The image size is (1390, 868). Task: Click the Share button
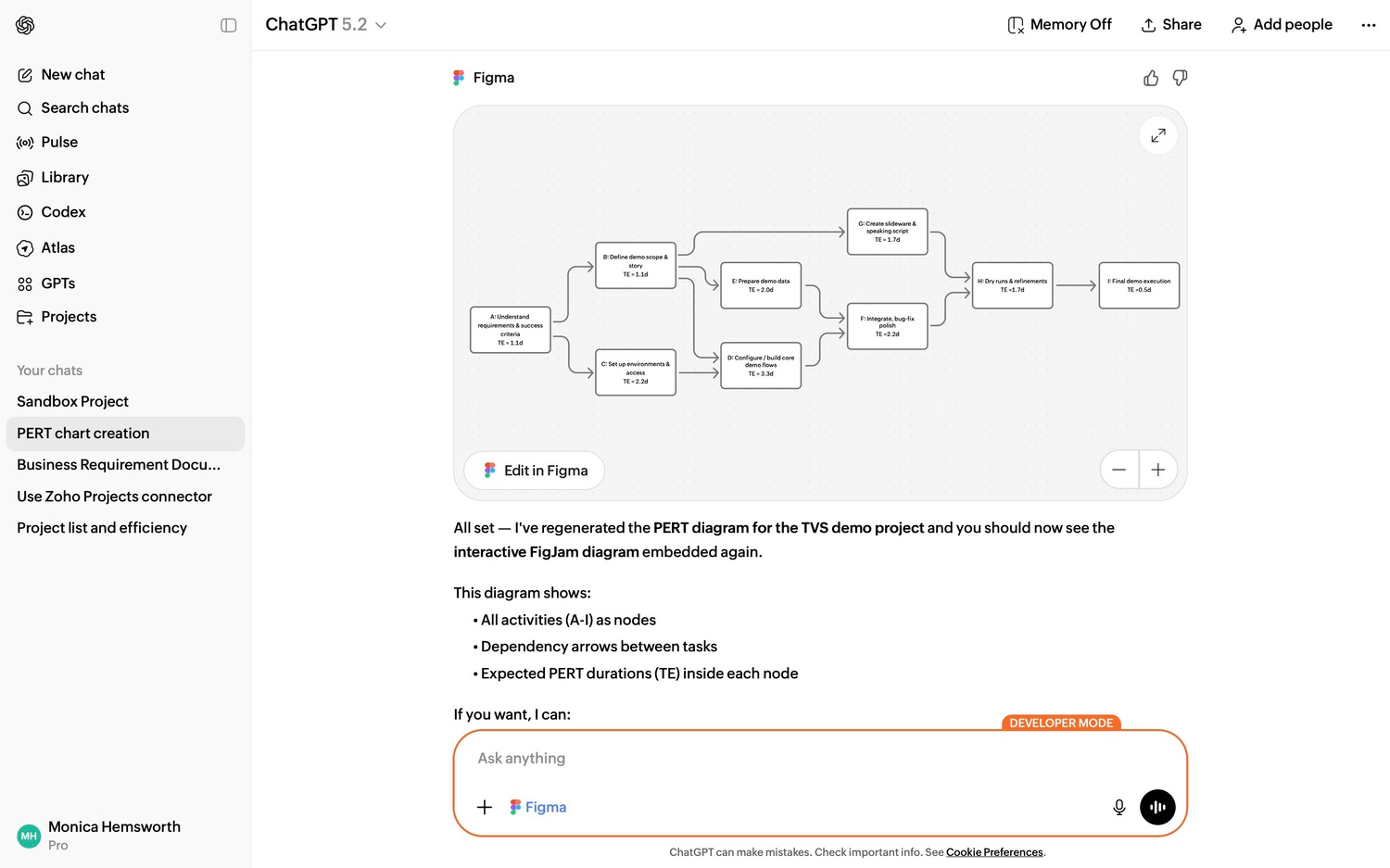point(1171,25)
